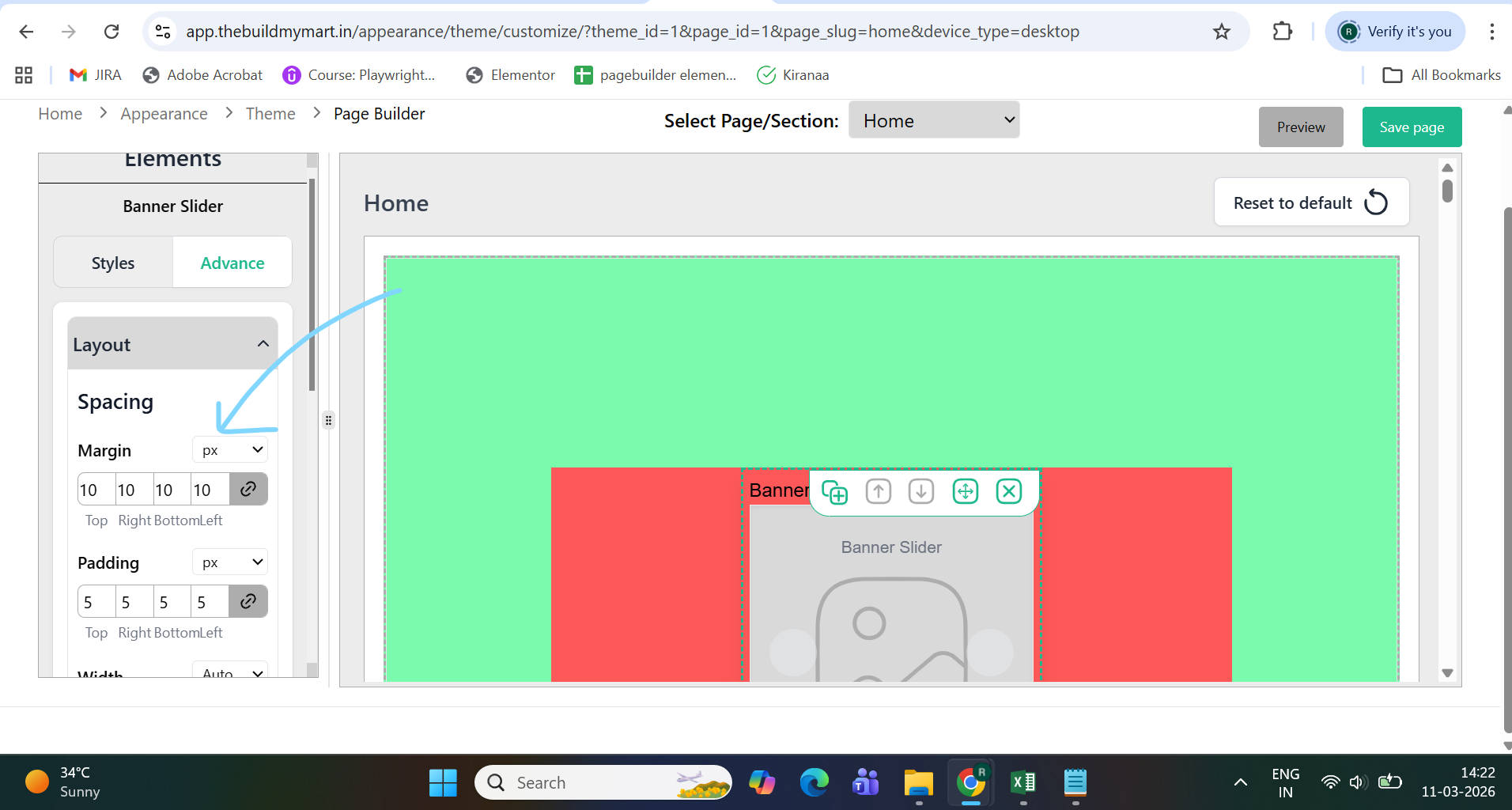View site information icon
The image size is (1512, 810).
point(163,32)
